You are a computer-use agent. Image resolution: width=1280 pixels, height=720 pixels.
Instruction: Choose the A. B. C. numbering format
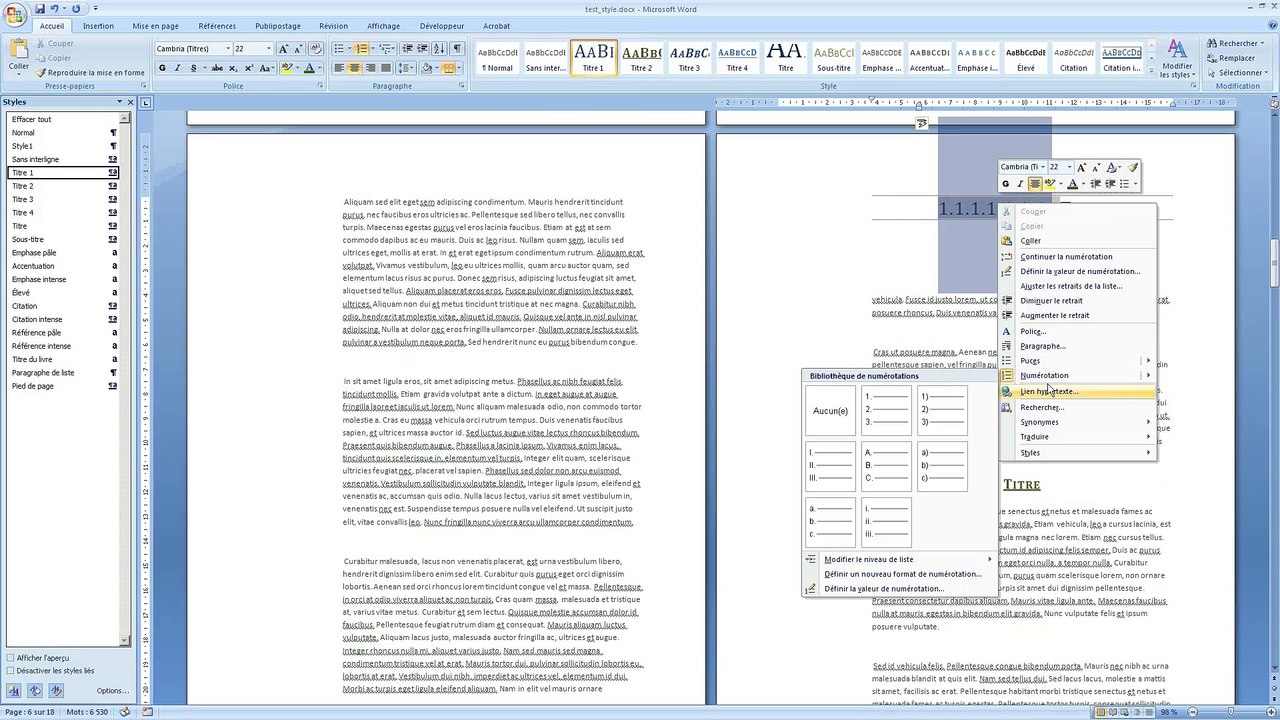(886, 466)
